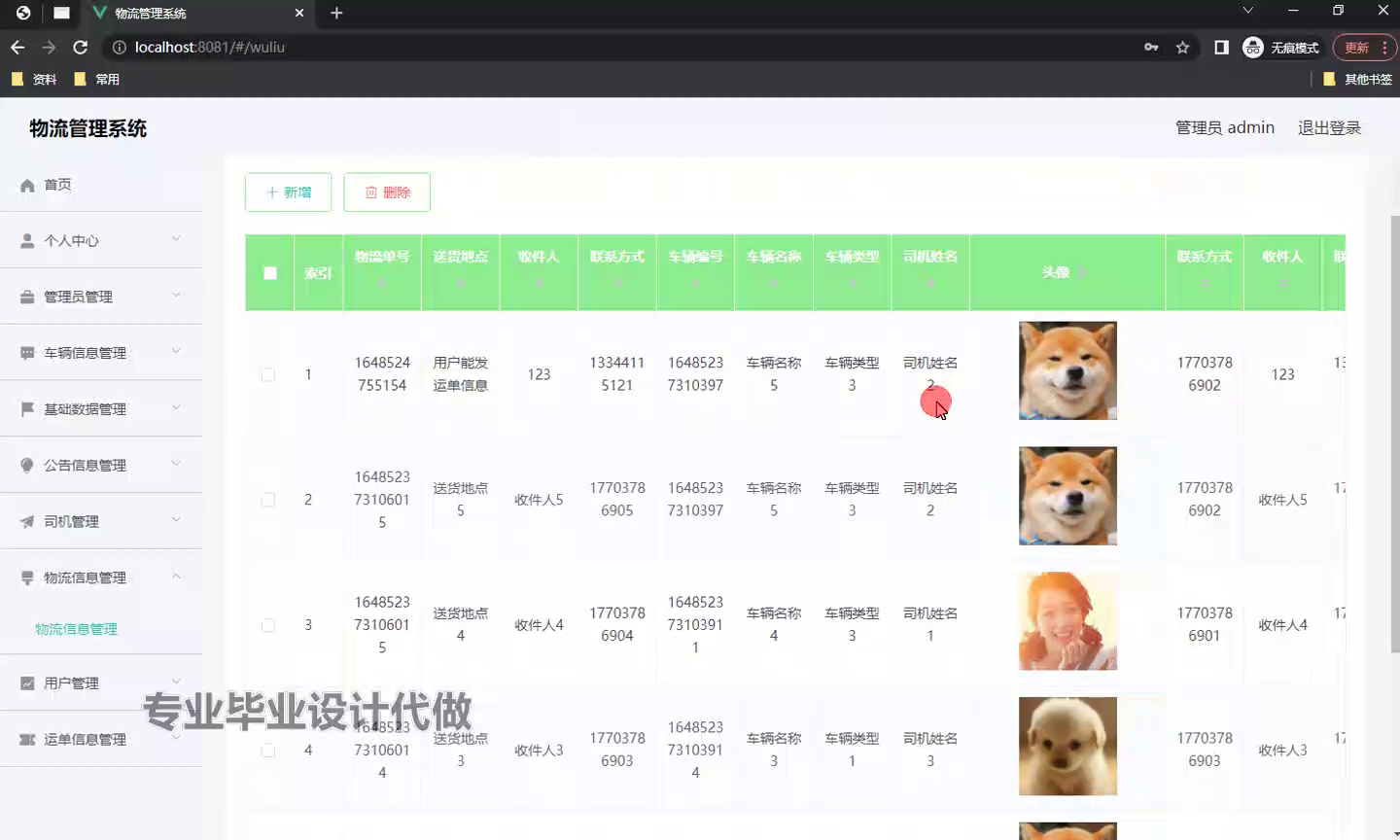The image size is (1400, 840).
Task: Expand the 用户管理 menu chevron
Action: [176, 682]
